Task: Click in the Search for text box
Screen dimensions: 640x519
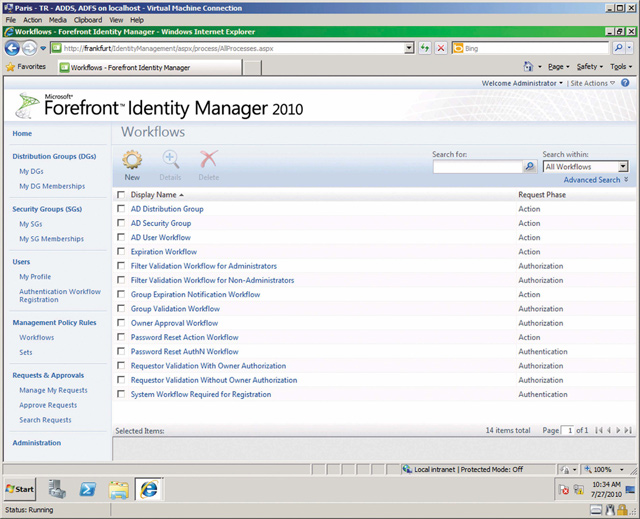Action: coord(478,166)
